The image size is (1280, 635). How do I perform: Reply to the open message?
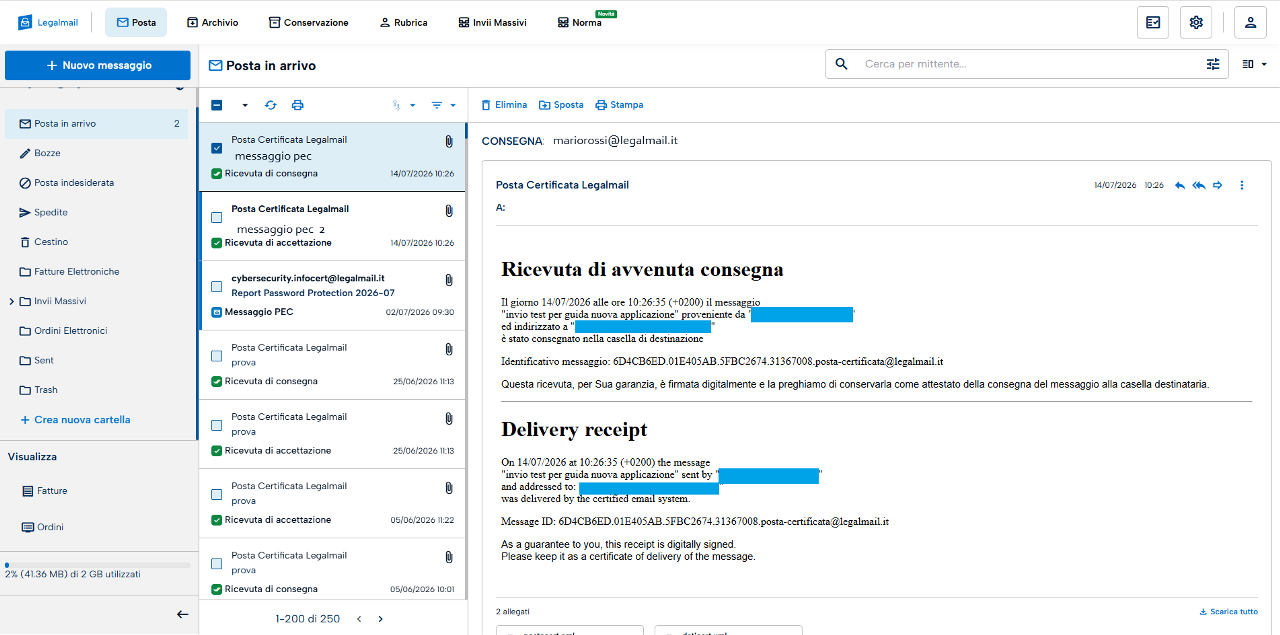pos(1180,185)
